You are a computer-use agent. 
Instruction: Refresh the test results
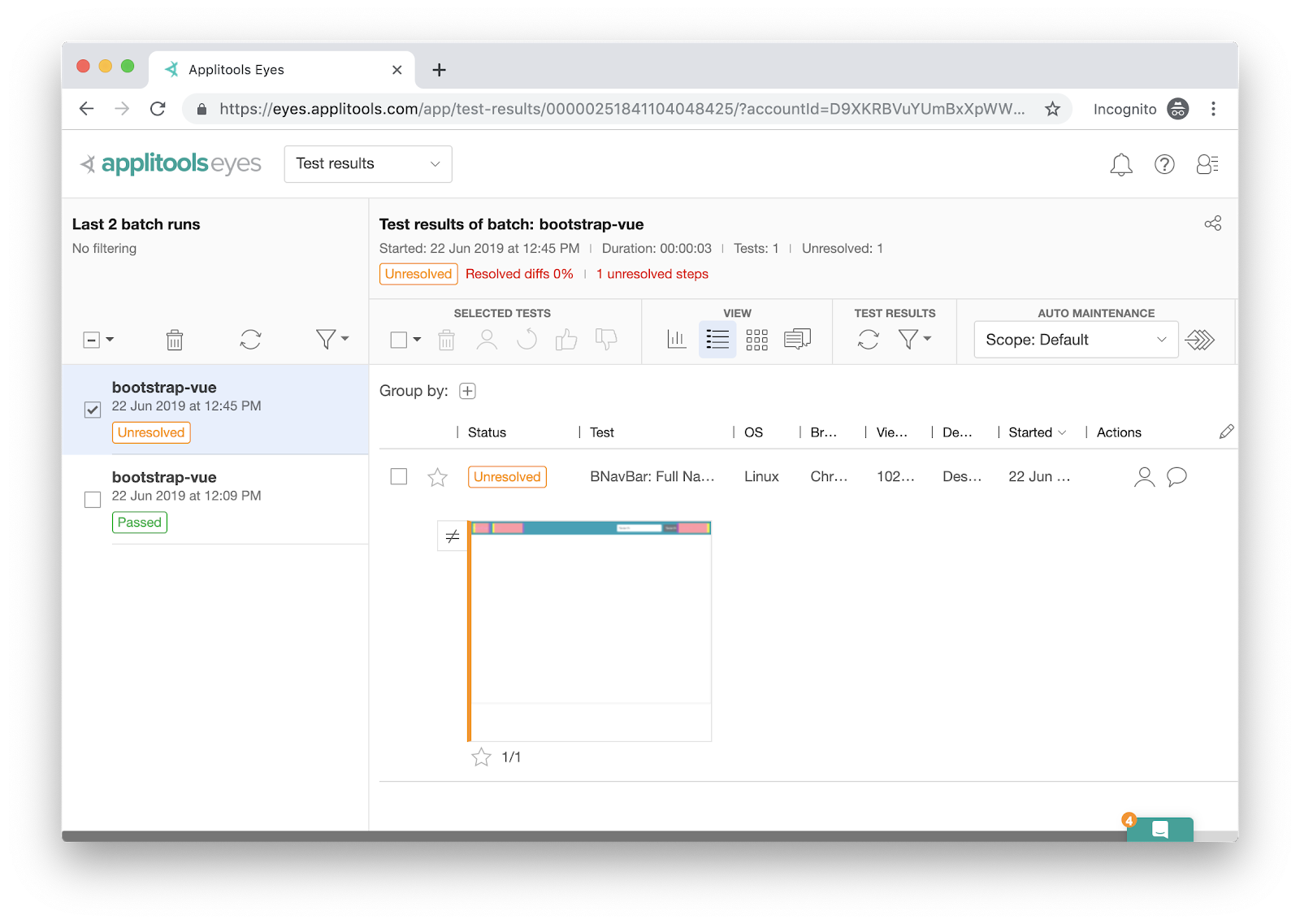[868, 340]
